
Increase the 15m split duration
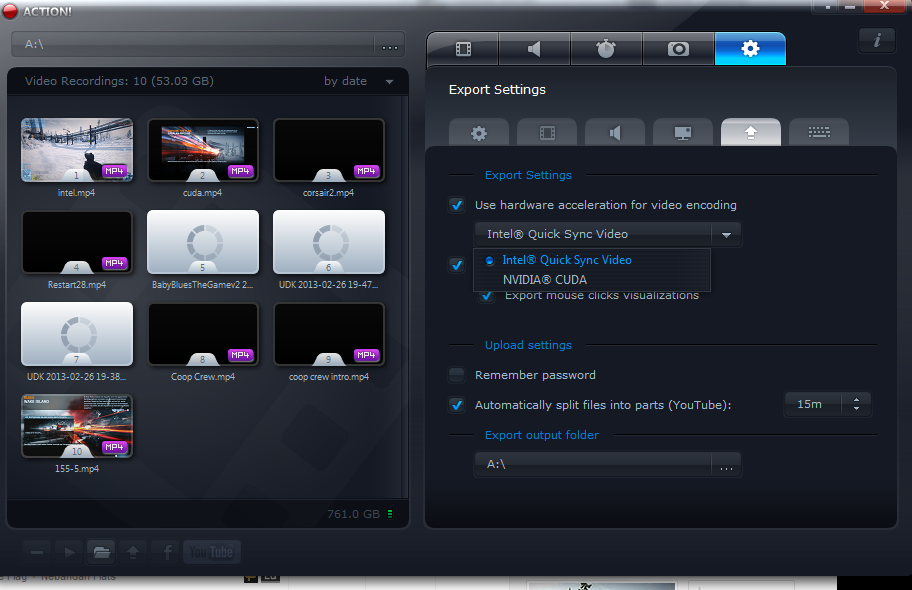tap(856, 400)
